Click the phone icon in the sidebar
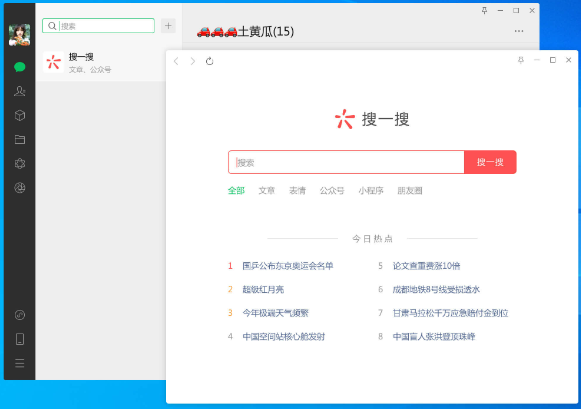The height and width of the screenshot is (409, 581). [20, 339]
